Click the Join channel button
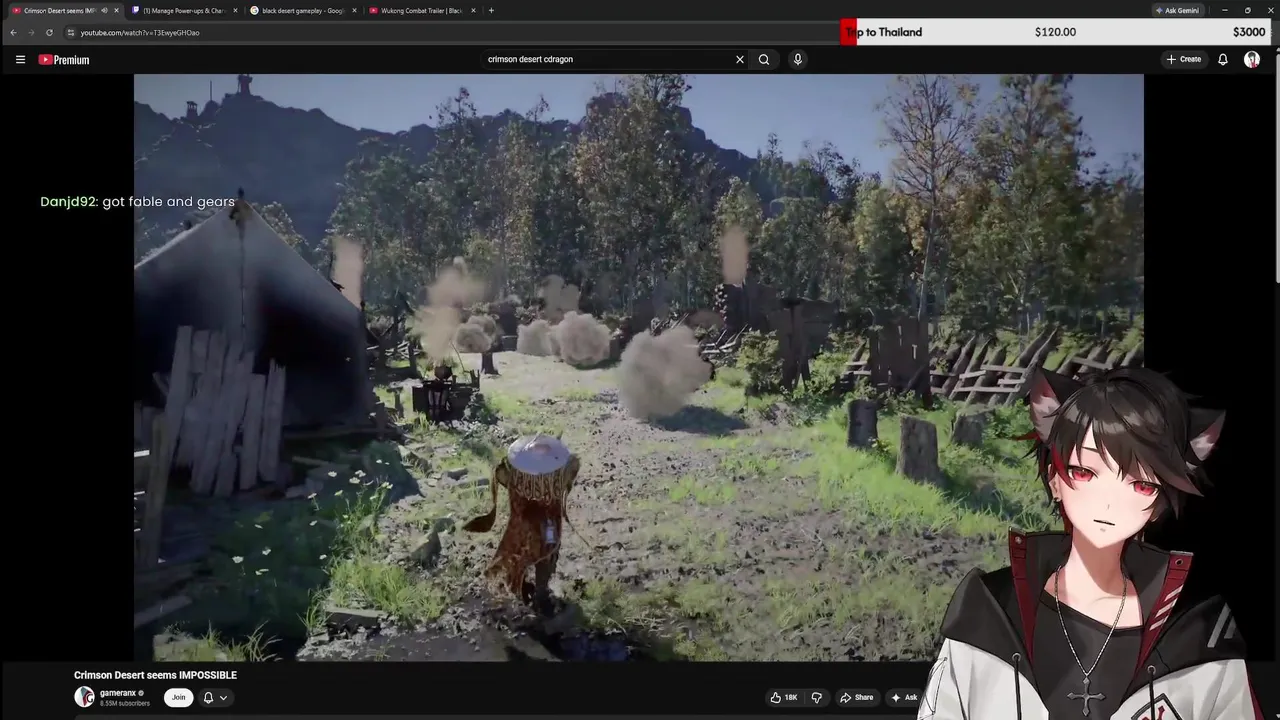The width and height of the screenshot is (1280, 720). (x=178, y=697)
